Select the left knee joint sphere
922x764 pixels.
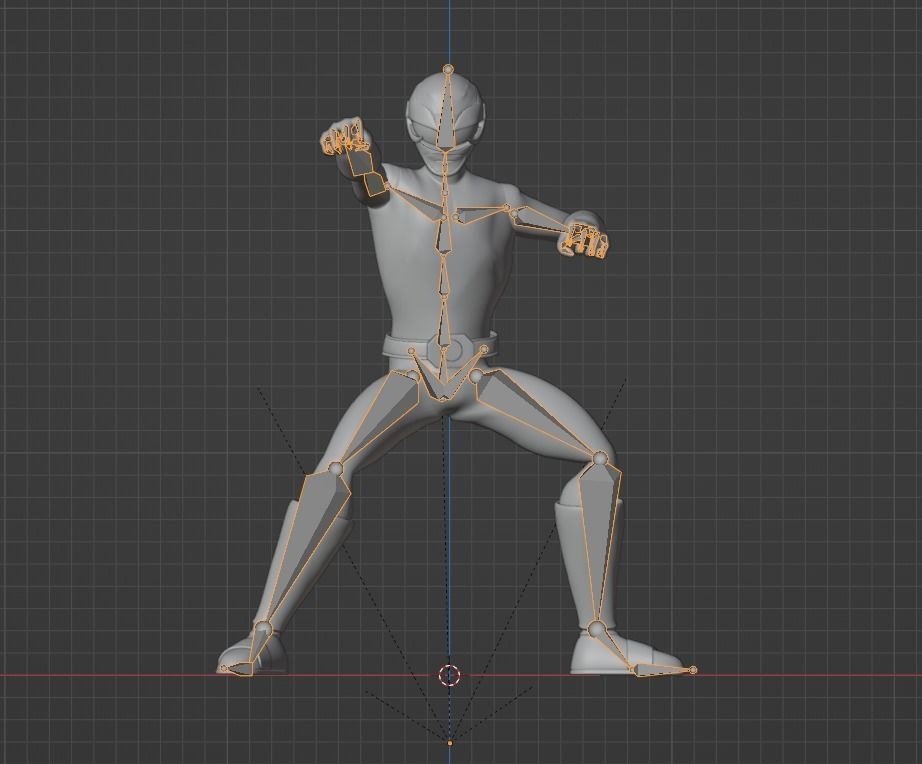click(x=335, y=467)
